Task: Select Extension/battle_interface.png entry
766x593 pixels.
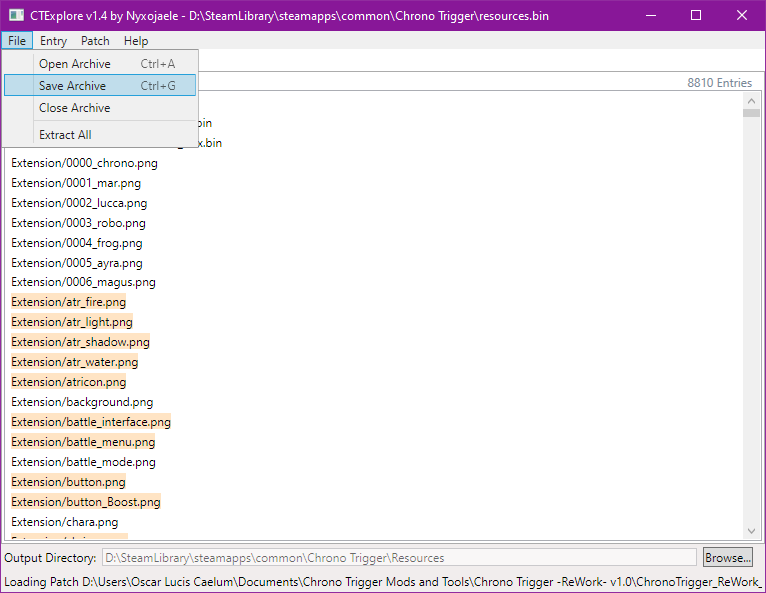Action: 91,422
